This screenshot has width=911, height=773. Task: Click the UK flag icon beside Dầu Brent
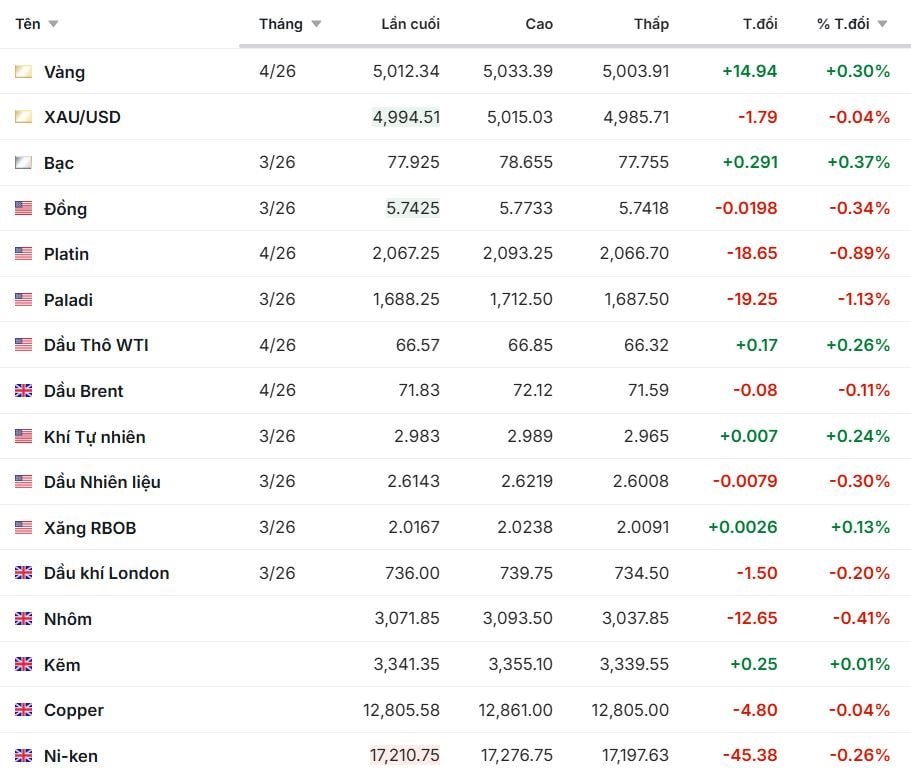point(23,391)
